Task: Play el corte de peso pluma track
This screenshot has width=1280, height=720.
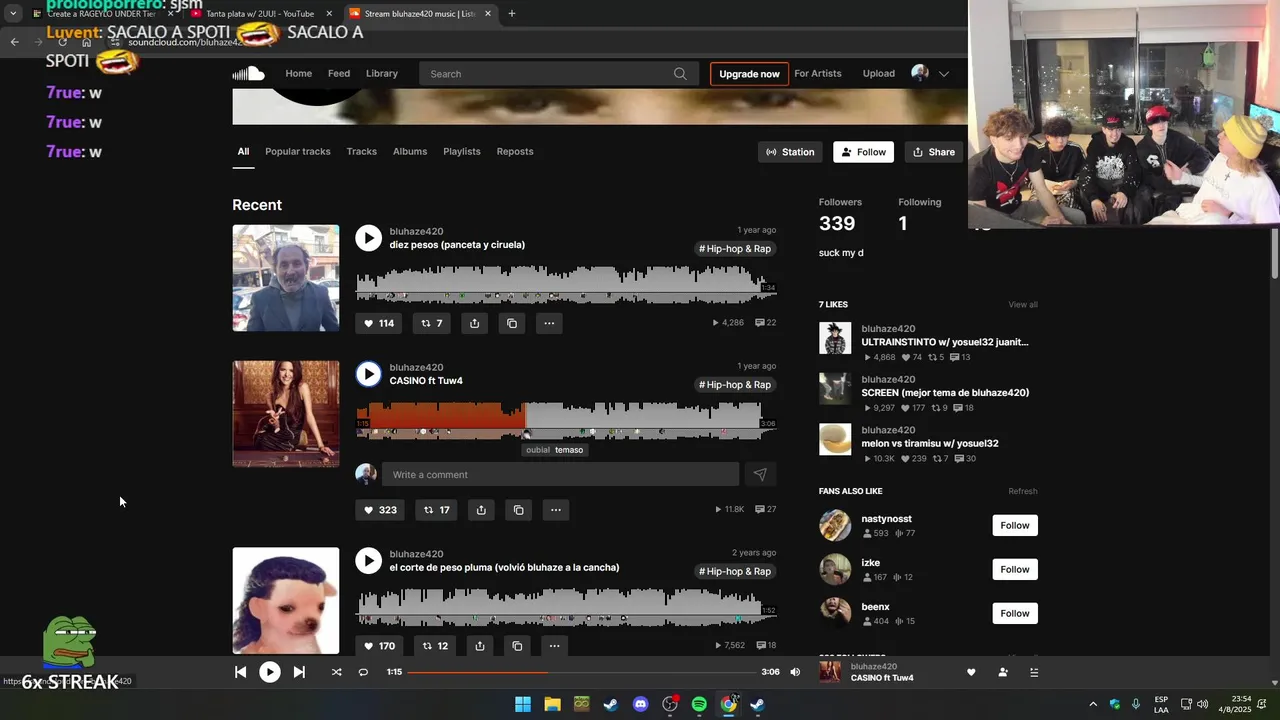Action: tap(368, 561)
